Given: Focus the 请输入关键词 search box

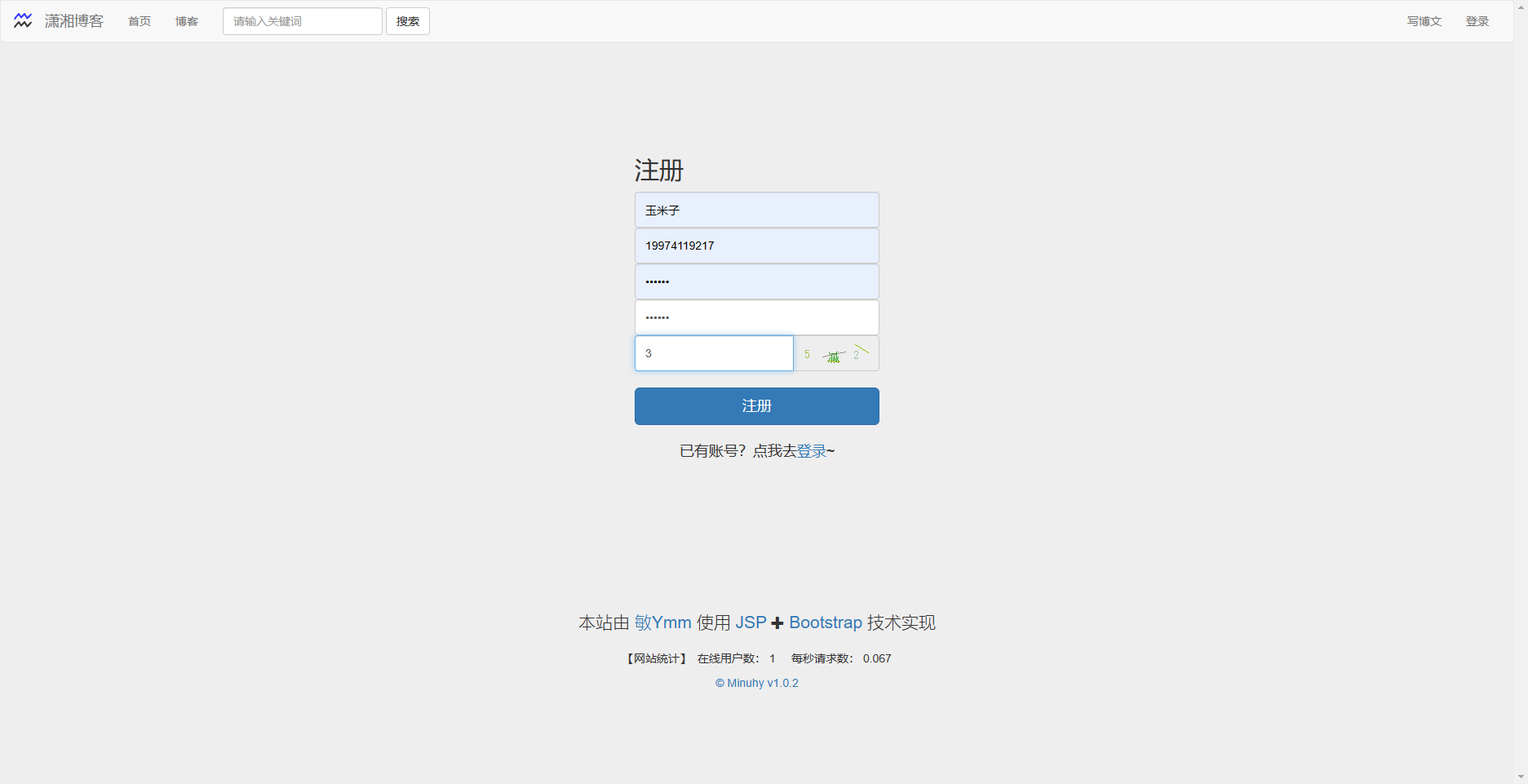Looking at the screenshot, I should coord(303,21).
